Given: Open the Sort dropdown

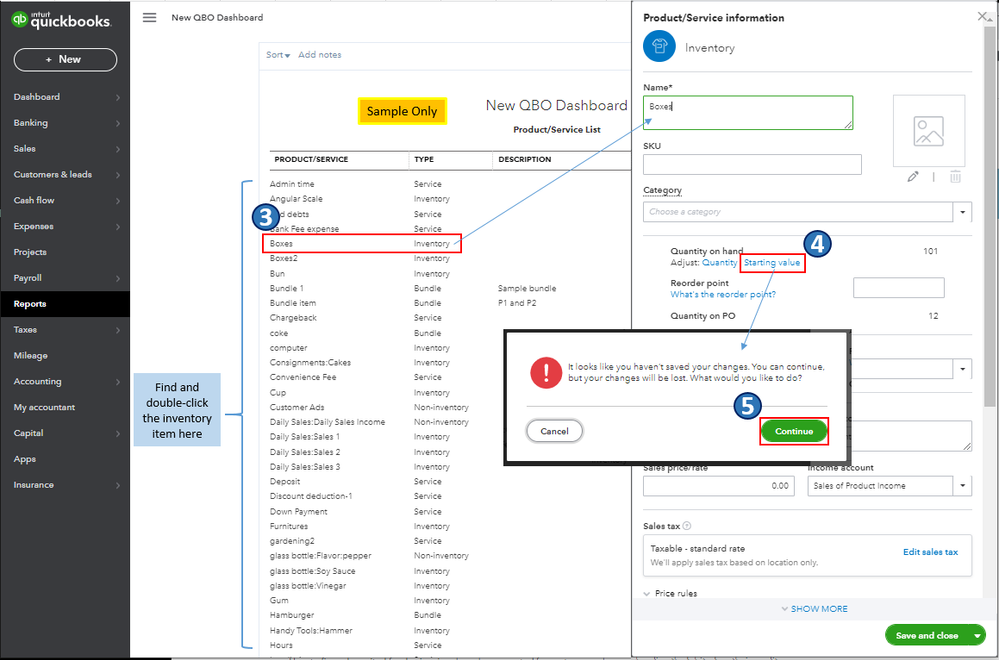Looking at the screenshot, I should (278, 55).
